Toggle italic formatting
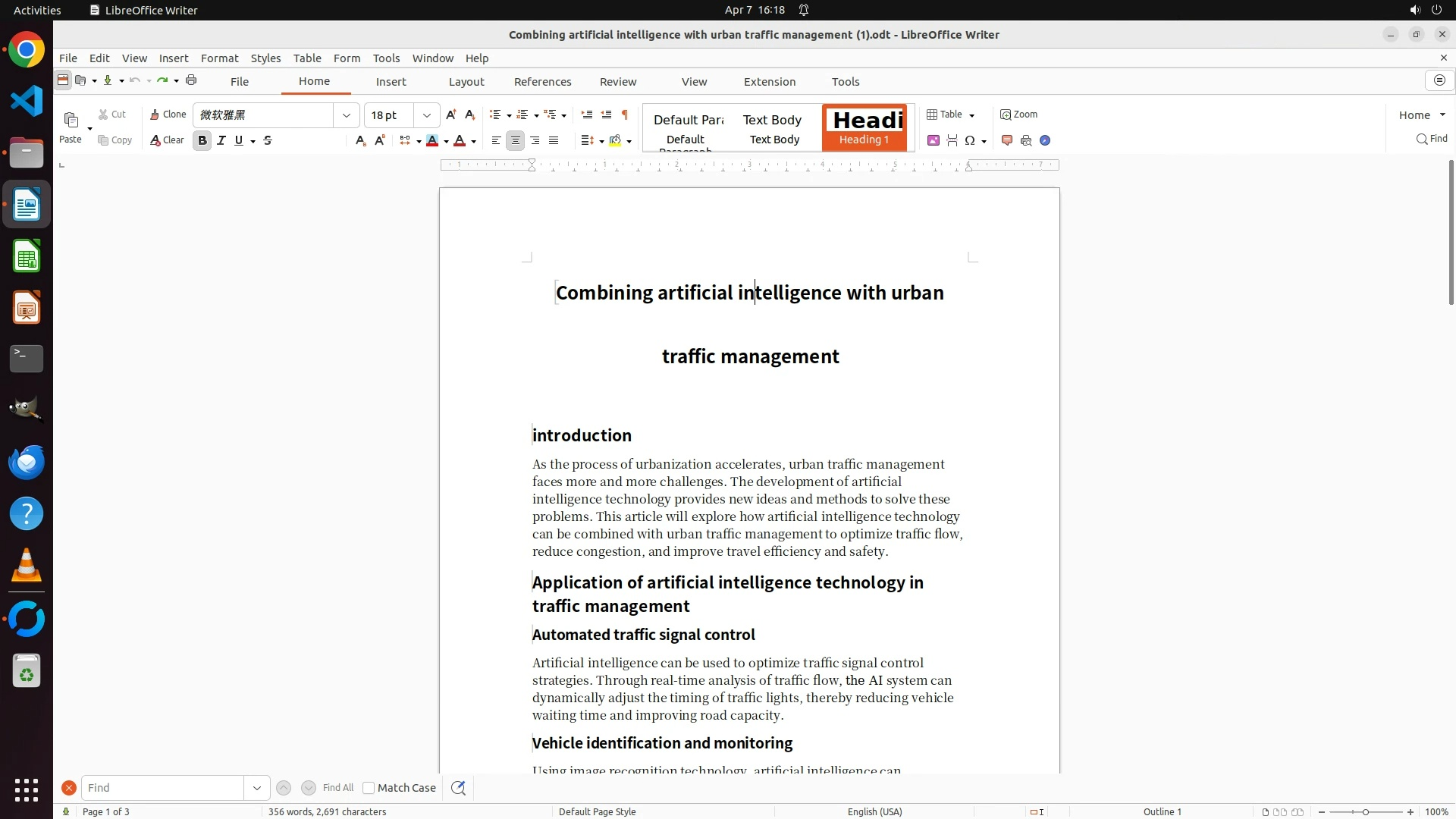This screenshot has width=1456, height=819. pos(221,140)
